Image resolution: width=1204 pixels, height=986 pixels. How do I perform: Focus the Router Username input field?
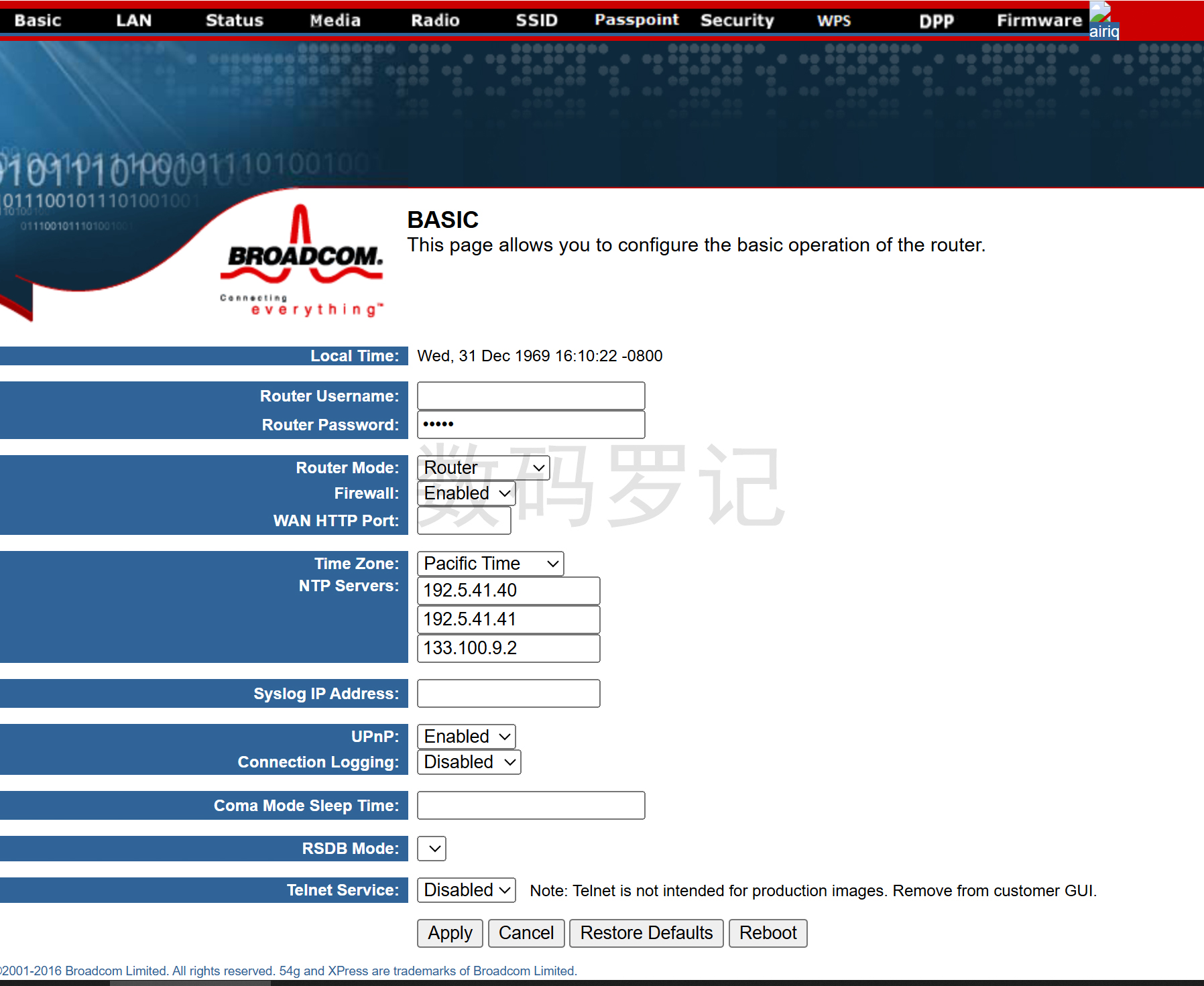pos(531,396)
